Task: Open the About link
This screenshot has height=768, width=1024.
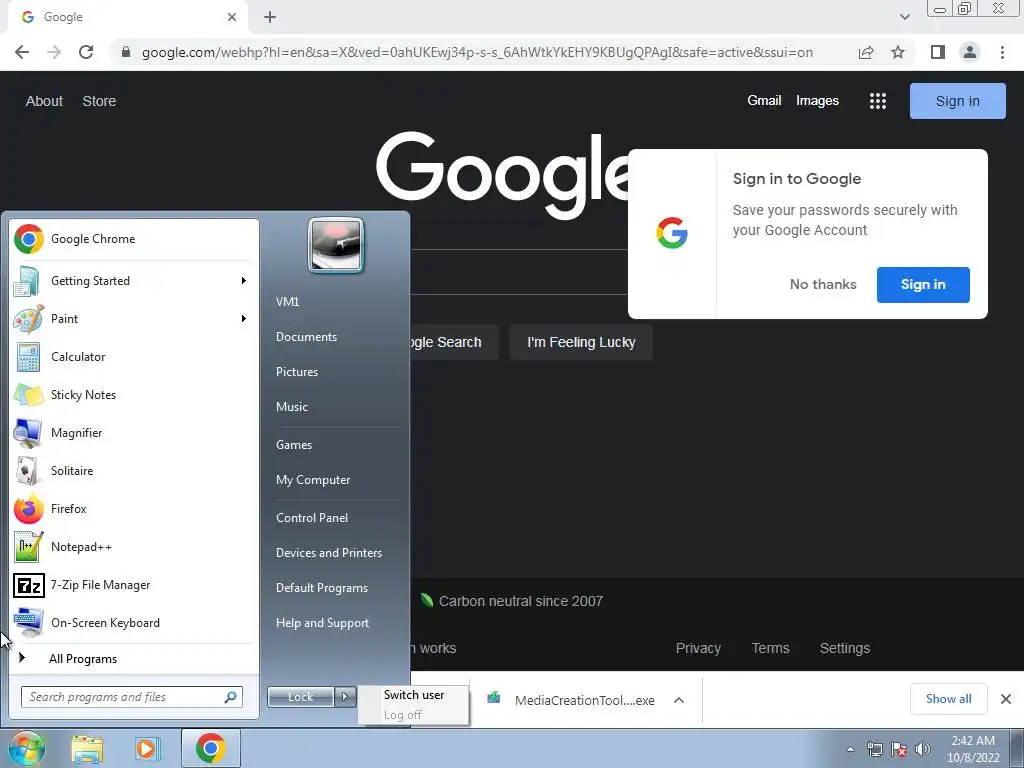Action: point(44,101)
